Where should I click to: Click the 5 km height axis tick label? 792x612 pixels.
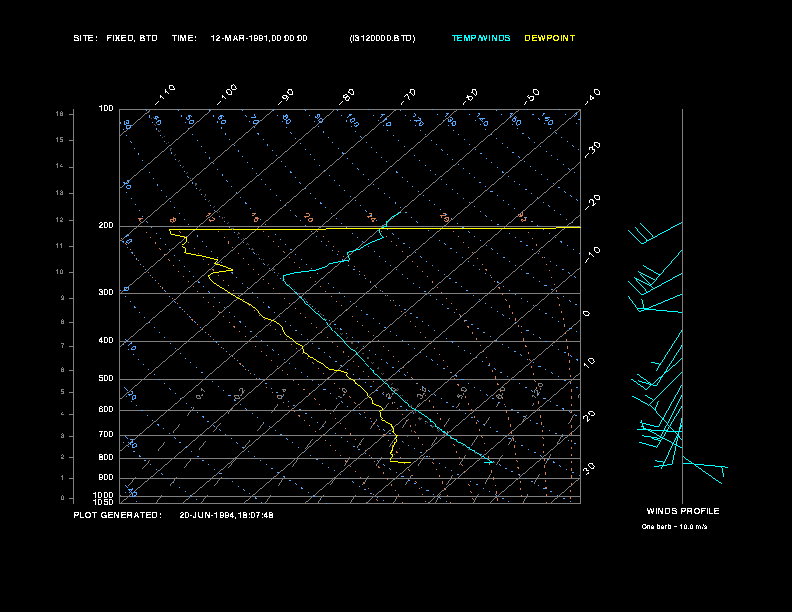coord(63,392)
